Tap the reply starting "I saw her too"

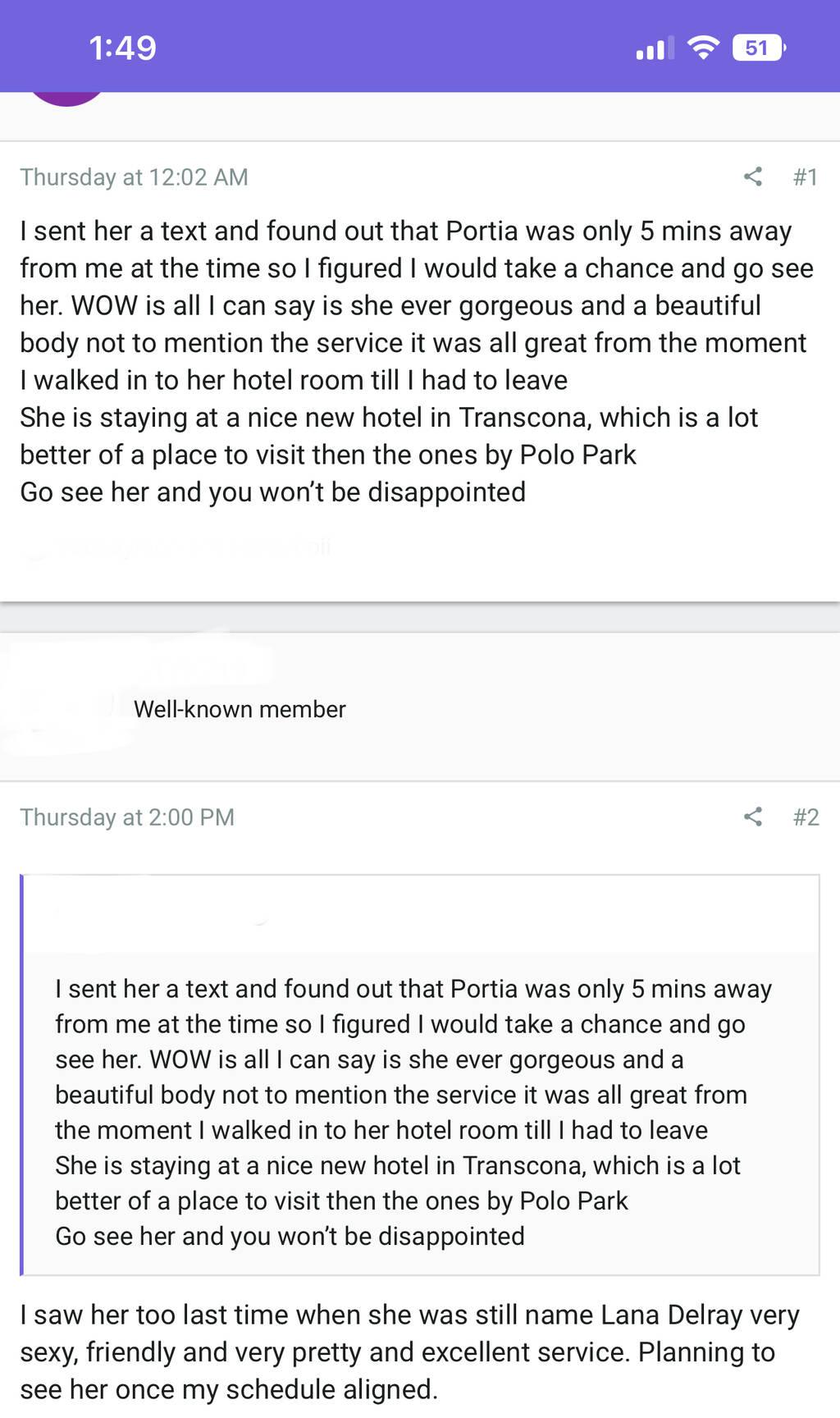tap(409, 1352)
